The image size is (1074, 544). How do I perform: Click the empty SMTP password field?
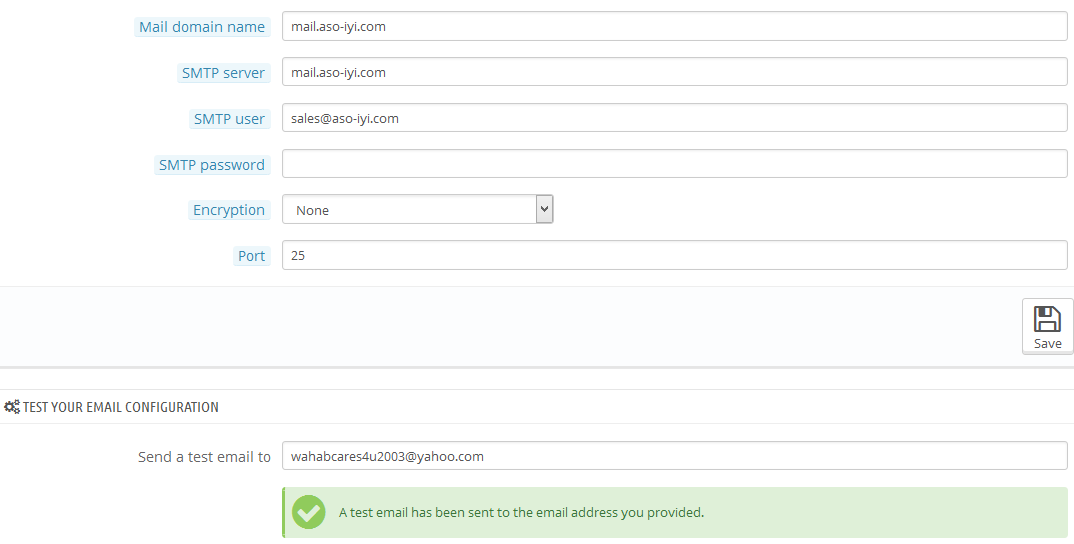click(674, 164)
